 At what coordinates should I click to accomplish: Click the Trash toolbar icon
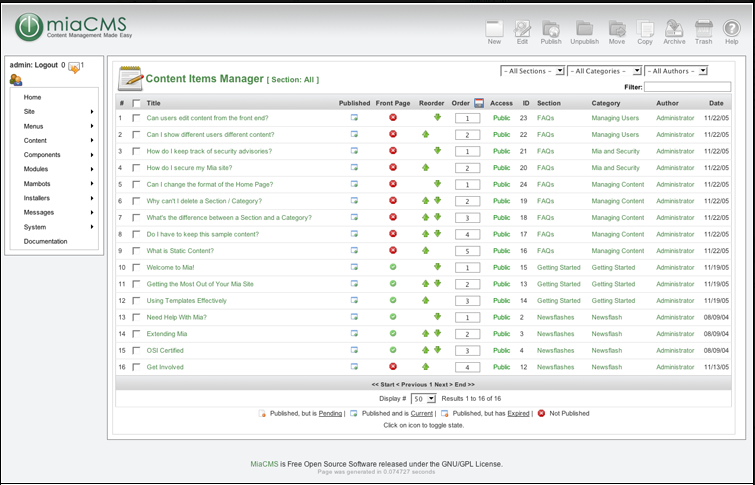coord(703,29)
